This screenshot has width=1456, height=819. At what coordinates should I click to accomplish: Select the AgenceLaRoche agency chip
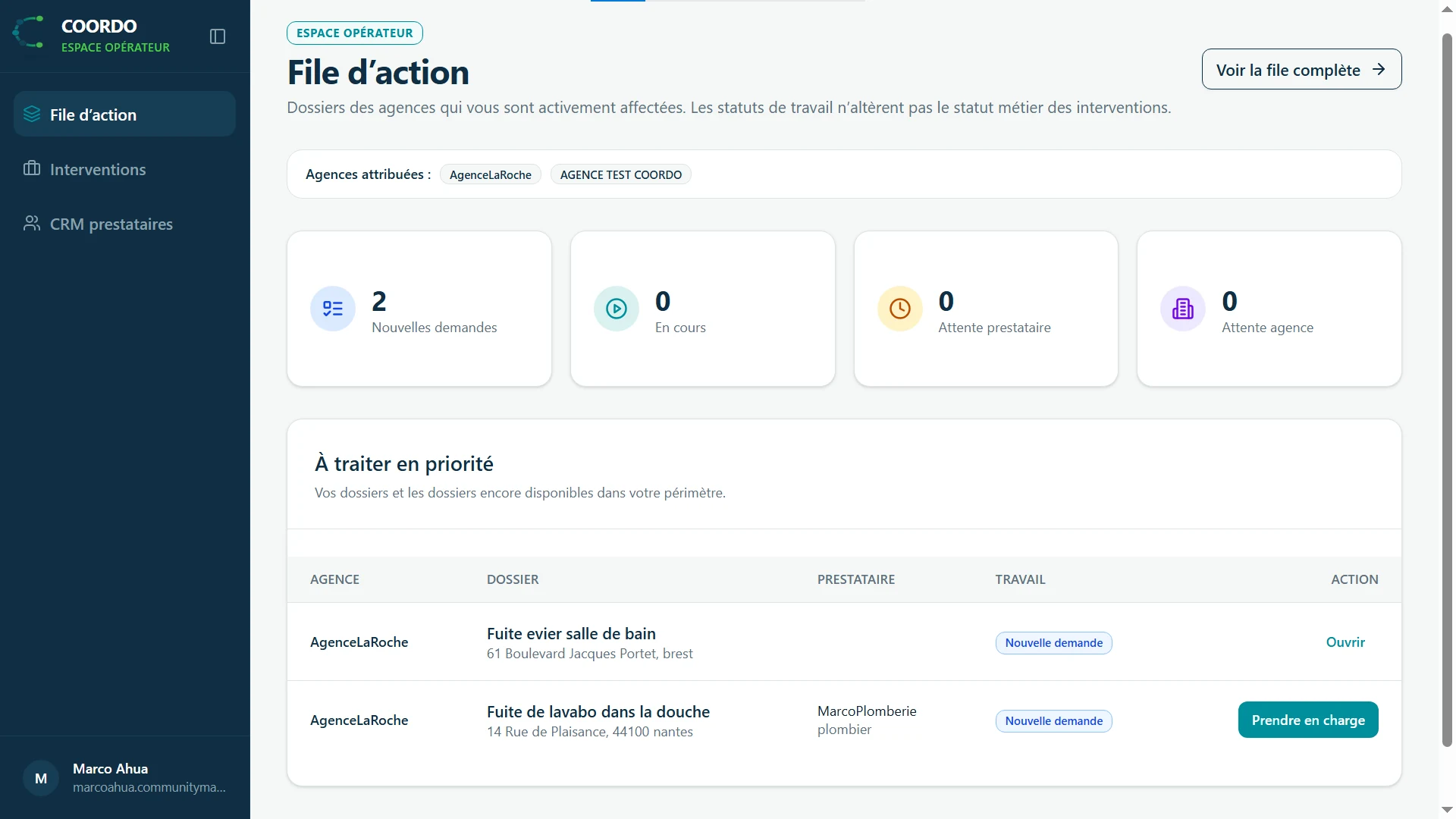[x=491, y=174]
